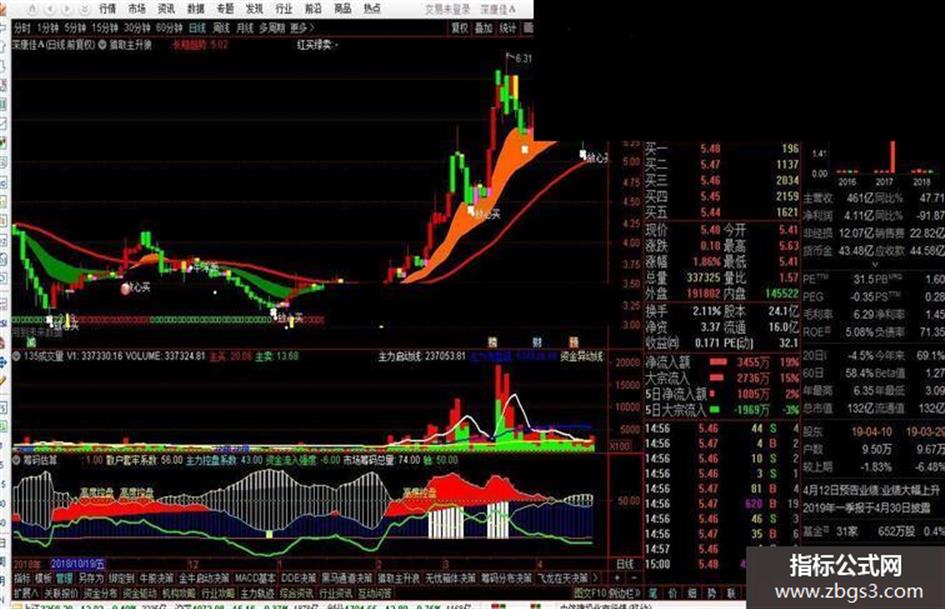The image size is (945, 609).
Task: Click the 另存为 button
Action: 91,578
